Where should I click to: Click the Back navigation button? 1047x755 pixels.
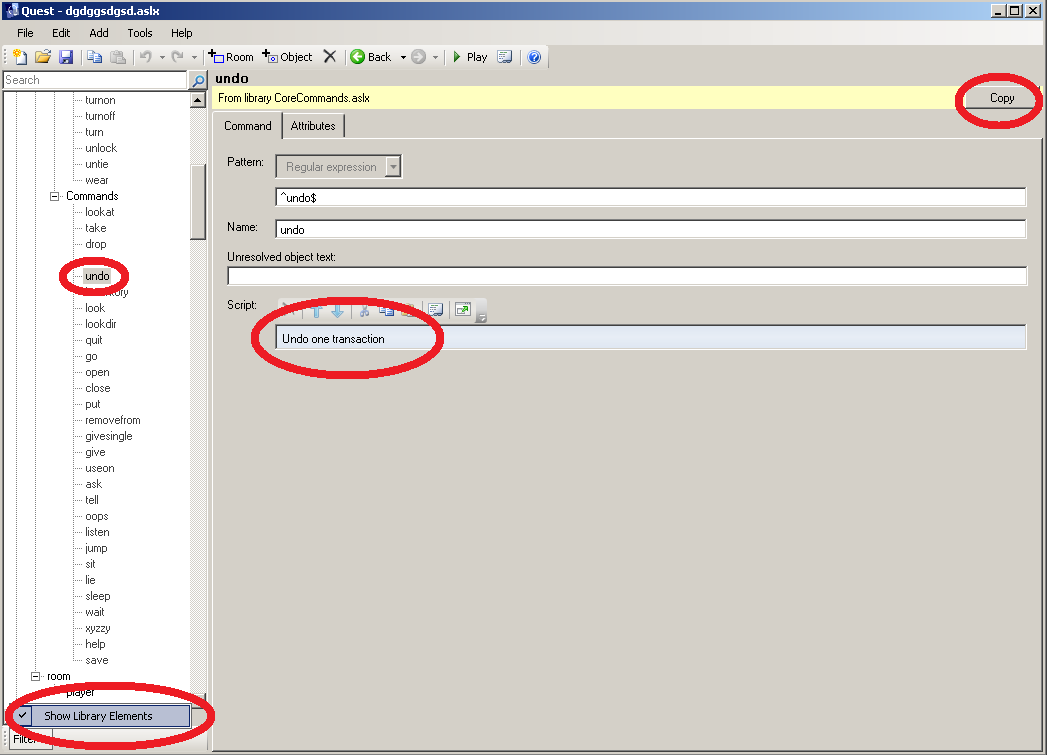370,57
